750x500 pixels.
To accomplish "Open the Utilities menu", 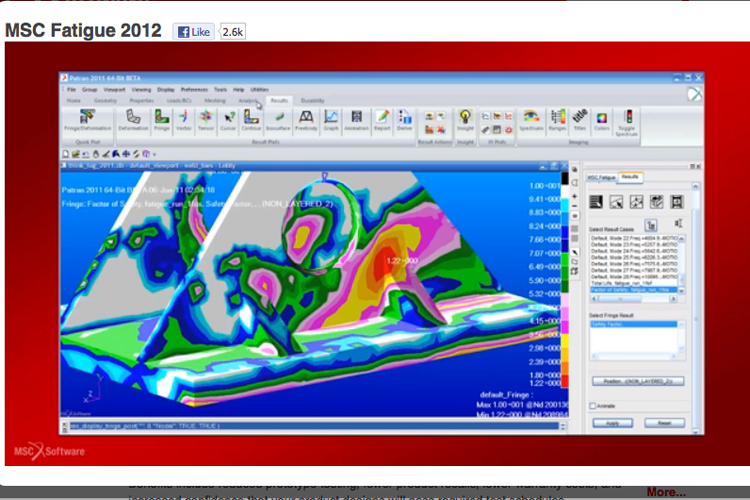I will [259, 90].
